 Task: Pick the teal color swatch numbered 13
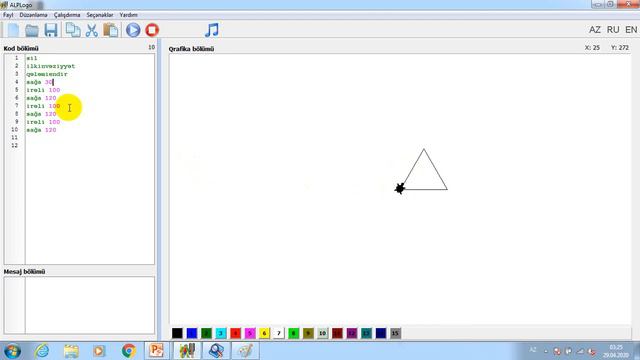tap(366, 333)
